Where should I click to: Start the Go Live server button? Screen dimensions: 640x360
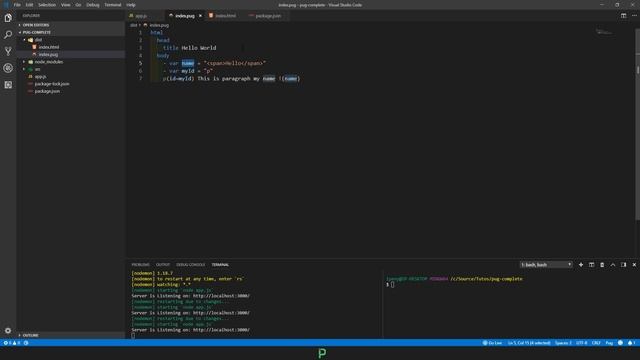(492, 343)
